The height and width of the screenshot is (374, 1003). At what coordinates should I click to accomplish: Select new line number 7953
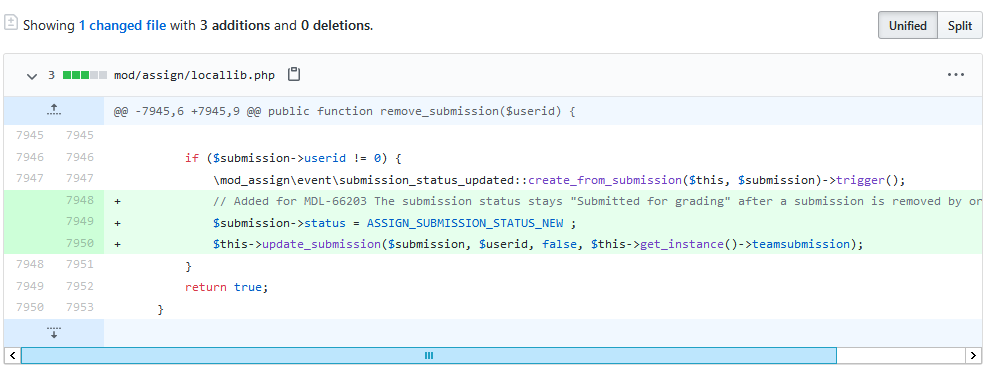point(79,308)
